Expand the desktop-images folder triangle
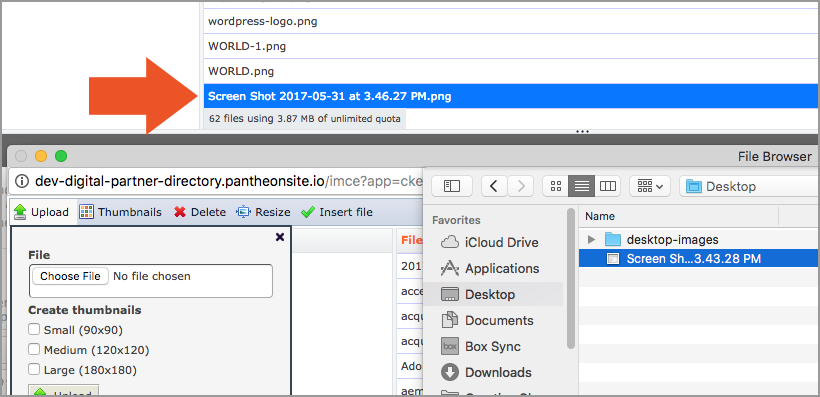820x397 pixels. coord(591,240)
